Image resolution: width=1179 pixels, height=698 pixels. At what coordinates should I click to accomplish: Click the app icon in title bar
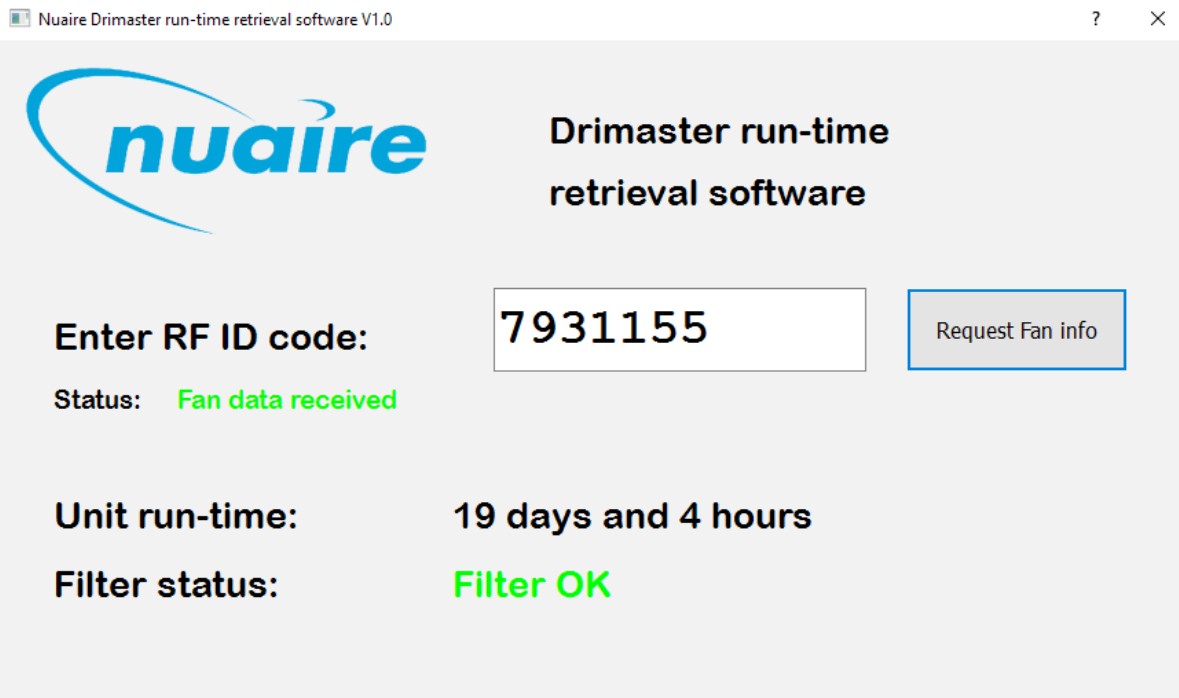point(19,19)
